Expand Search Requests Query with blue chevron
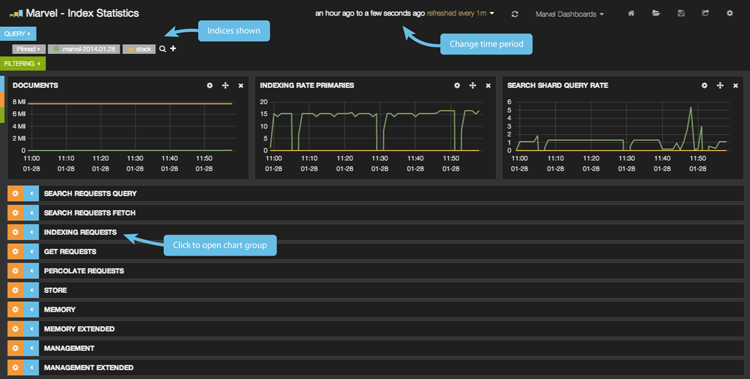 [31, 193]
